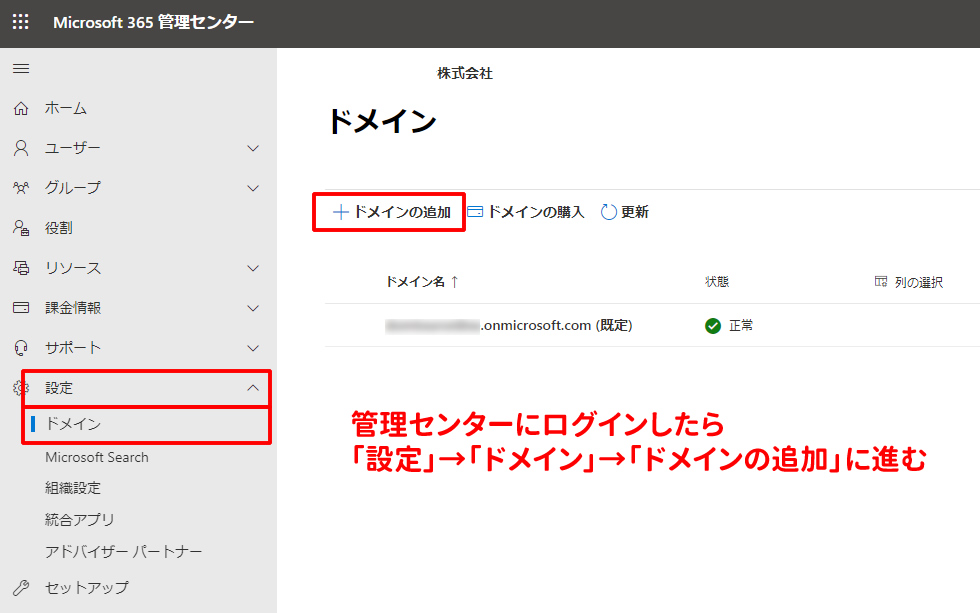Click the 更新 button

[x=625, y=212]
